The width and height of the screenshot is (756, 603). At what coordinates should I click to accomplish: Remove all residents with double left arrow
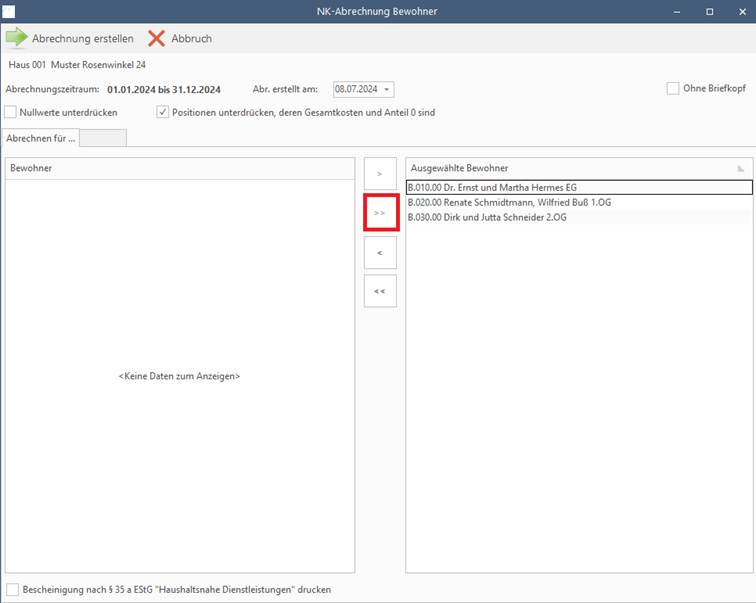pyautogui.click(x=380, y=291)
